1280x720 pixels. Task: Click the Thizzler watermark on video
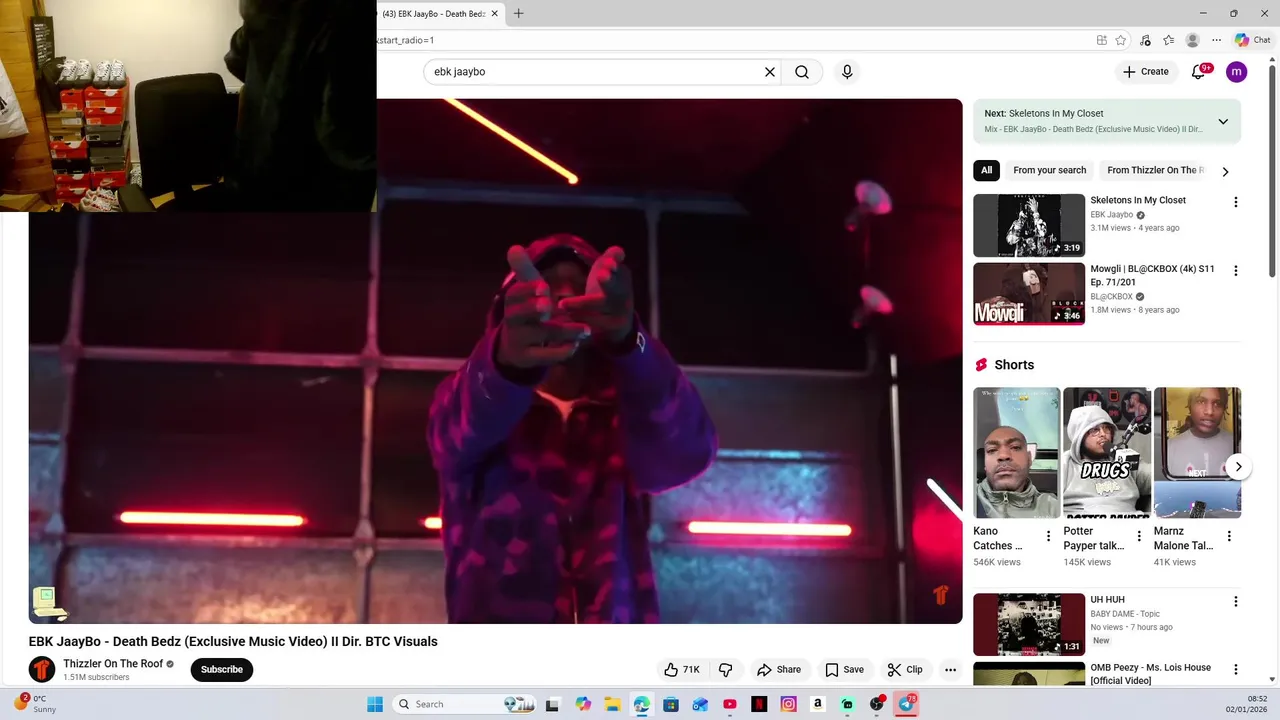[940, 595]
